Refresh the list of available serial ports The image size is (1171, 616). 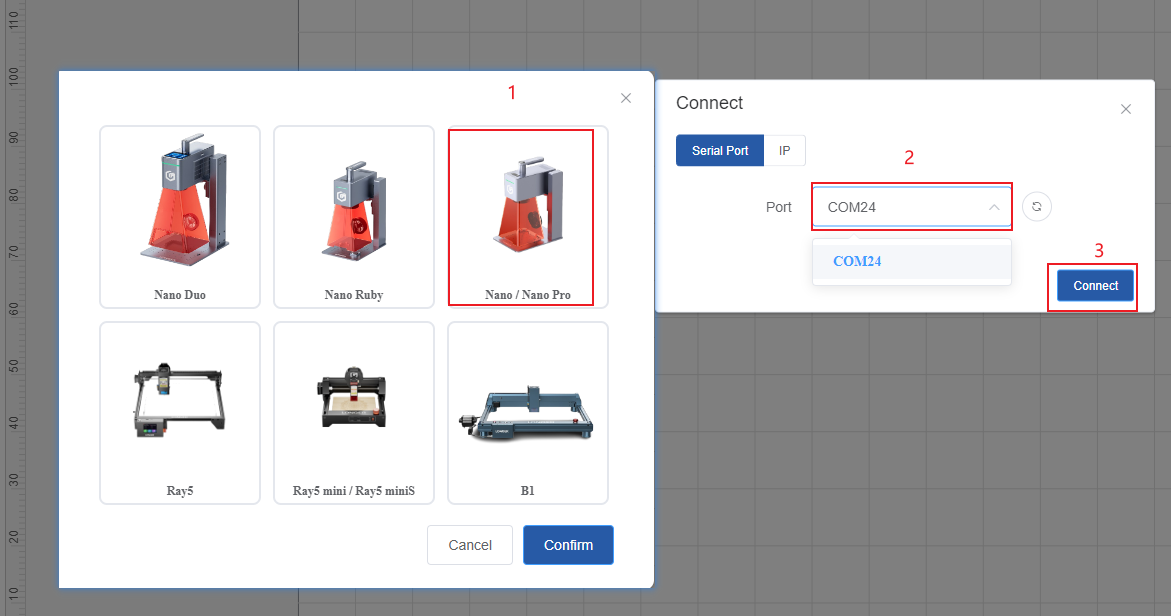pyautogui.click(x=1037, y=206)
